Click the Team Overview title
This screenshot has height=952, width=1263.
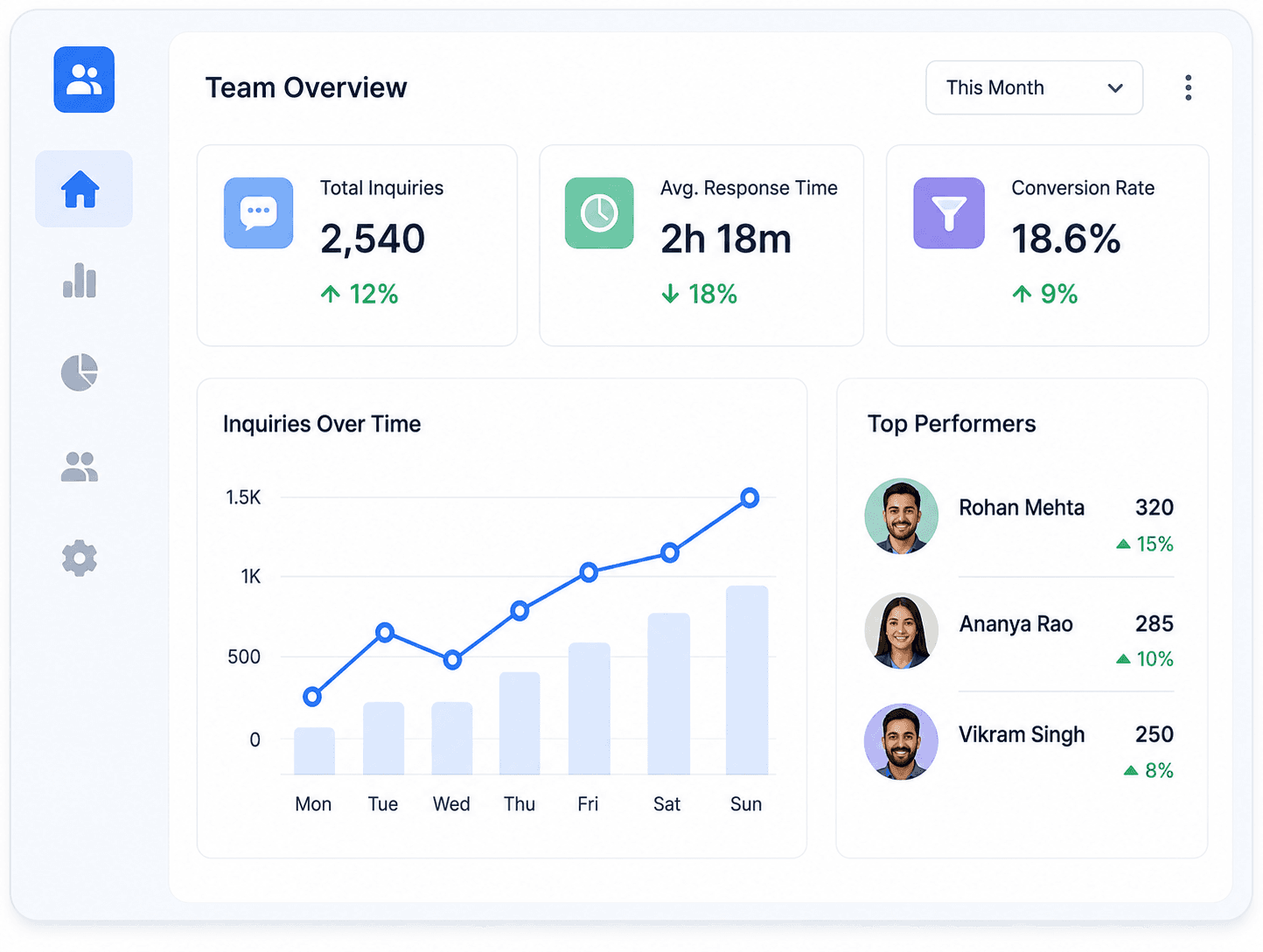[306, 88]
